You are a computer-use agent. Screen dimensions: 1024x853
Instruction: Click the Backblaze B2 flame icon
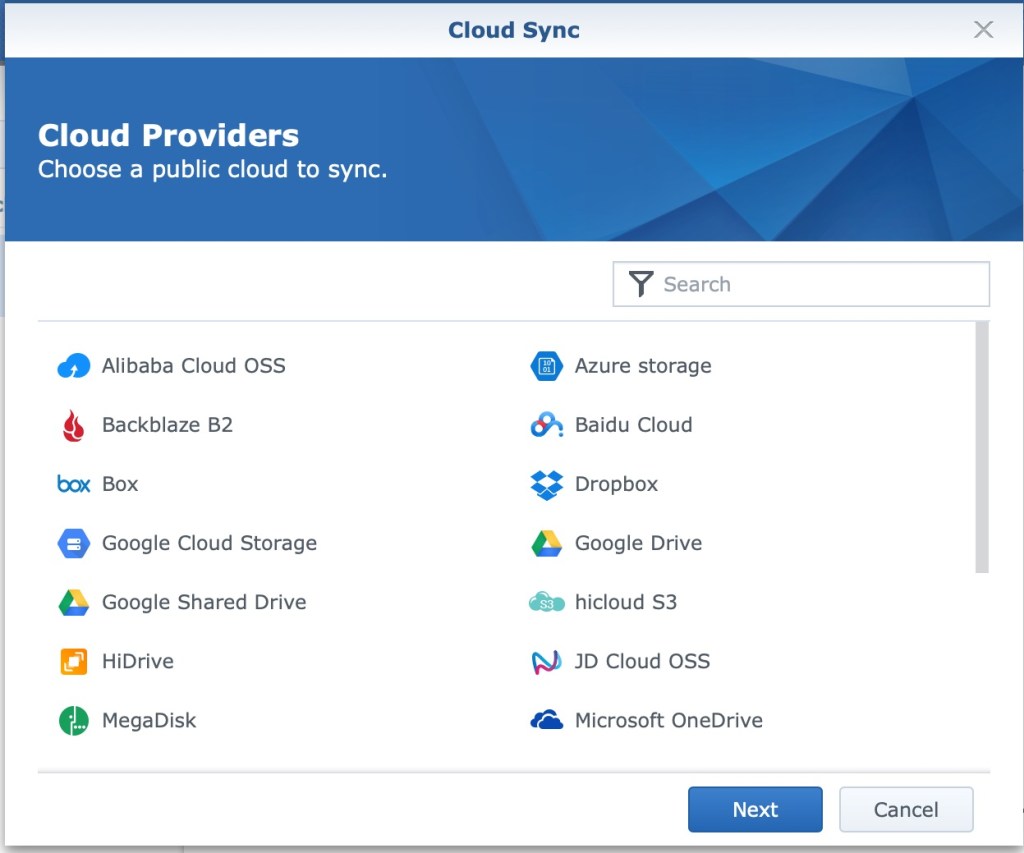(x=74, y=425)
